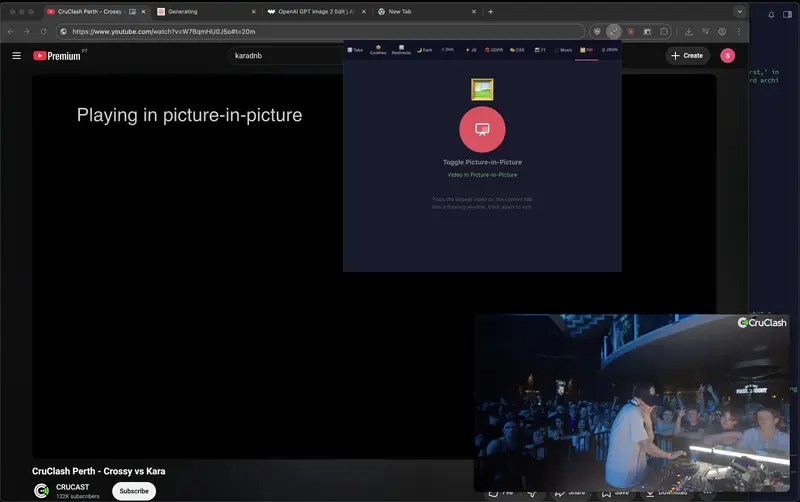Switch to the Music tab in extension popup
Screen dimensions: 800x502
point(563,50)
